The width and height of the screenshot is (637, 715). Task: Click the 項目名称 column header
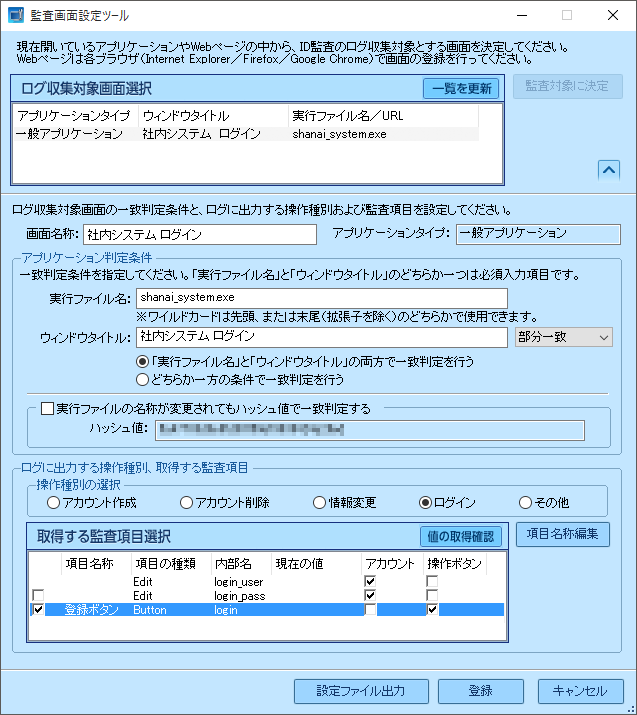(96, 564)
